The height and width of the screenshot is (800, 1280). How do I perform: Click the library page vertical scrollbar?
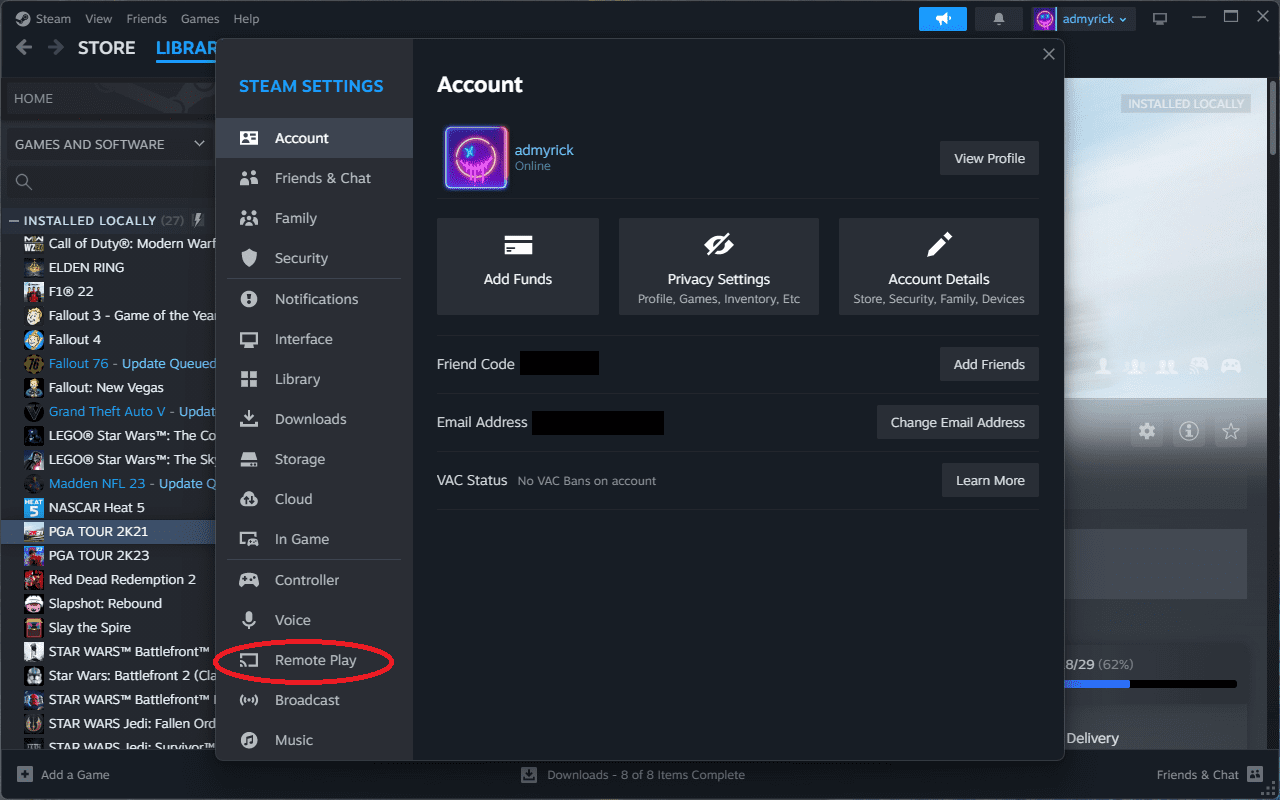[x=1273, y=118]
